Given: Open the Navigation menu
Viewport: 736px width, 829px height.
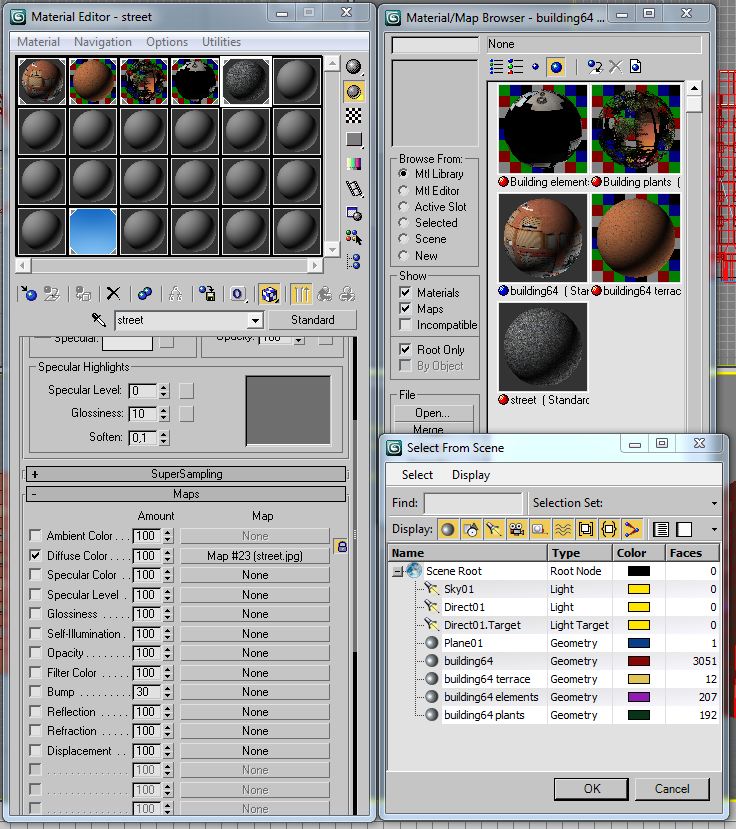Looking at the screenshot, I should coord(103,42).
